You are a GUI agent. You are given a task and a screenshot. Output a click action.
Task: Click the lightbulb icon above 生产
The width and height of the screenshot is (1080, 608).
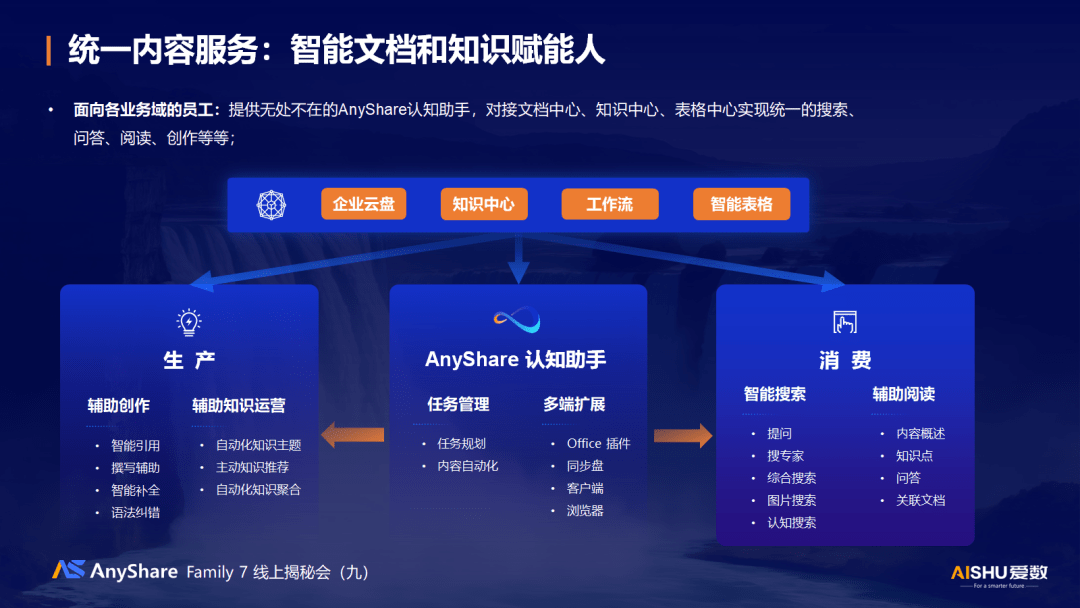189,322
